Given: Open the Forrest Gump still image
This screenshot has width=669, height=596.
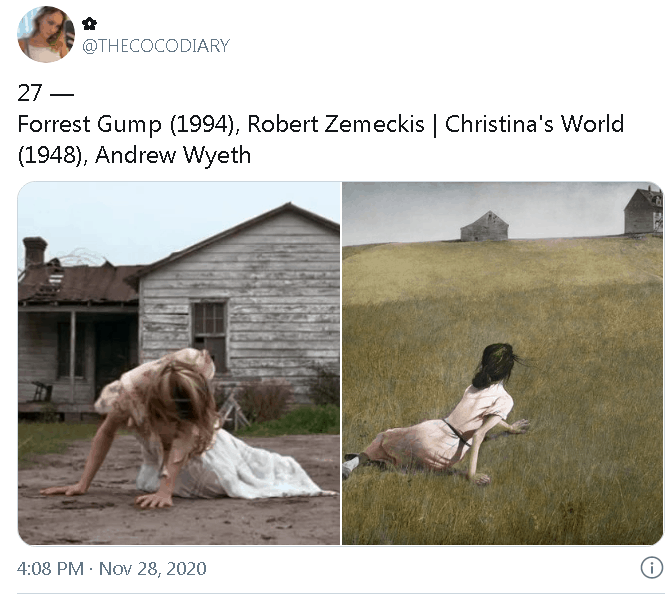Looking at the screenshot, I should click(x=179, y=363).
